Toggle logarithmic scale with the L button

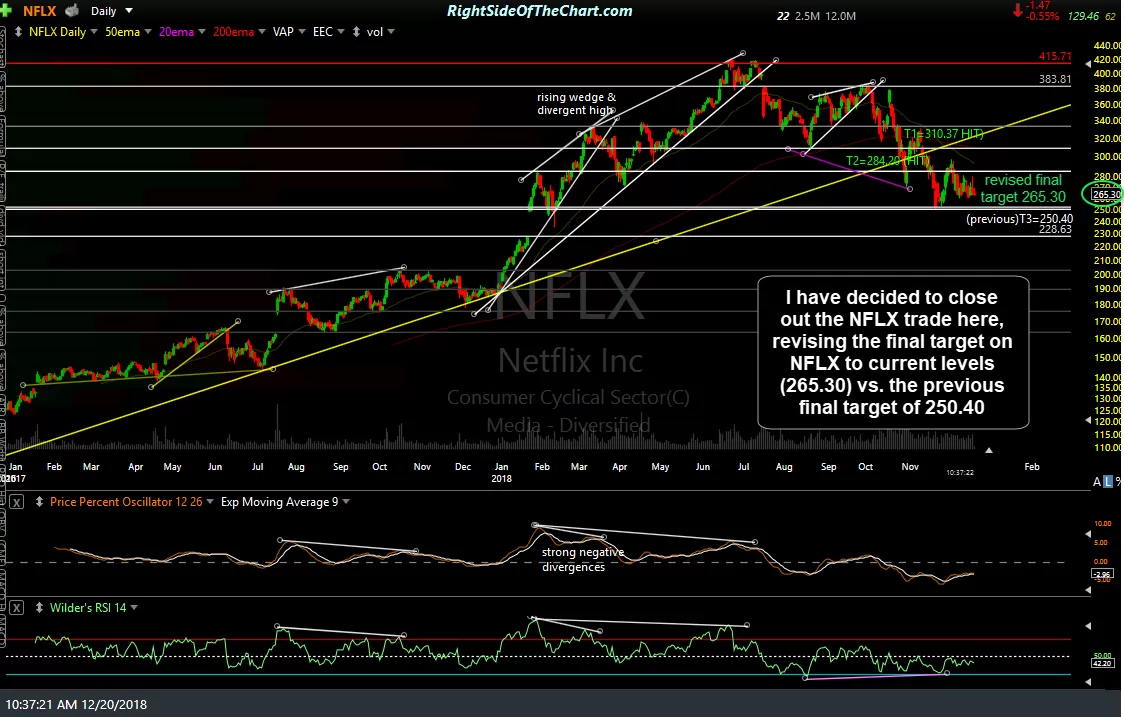pos(1108,482)
